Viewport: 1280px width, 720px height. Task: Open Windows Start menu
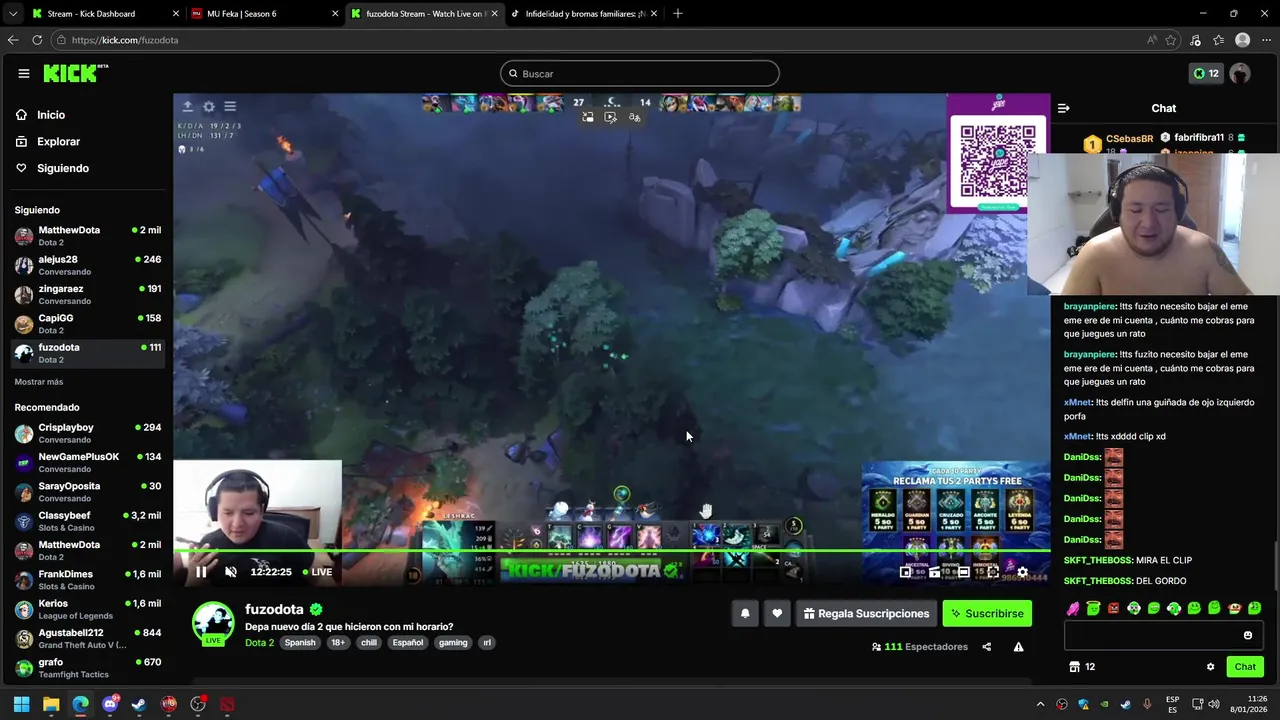21,704
